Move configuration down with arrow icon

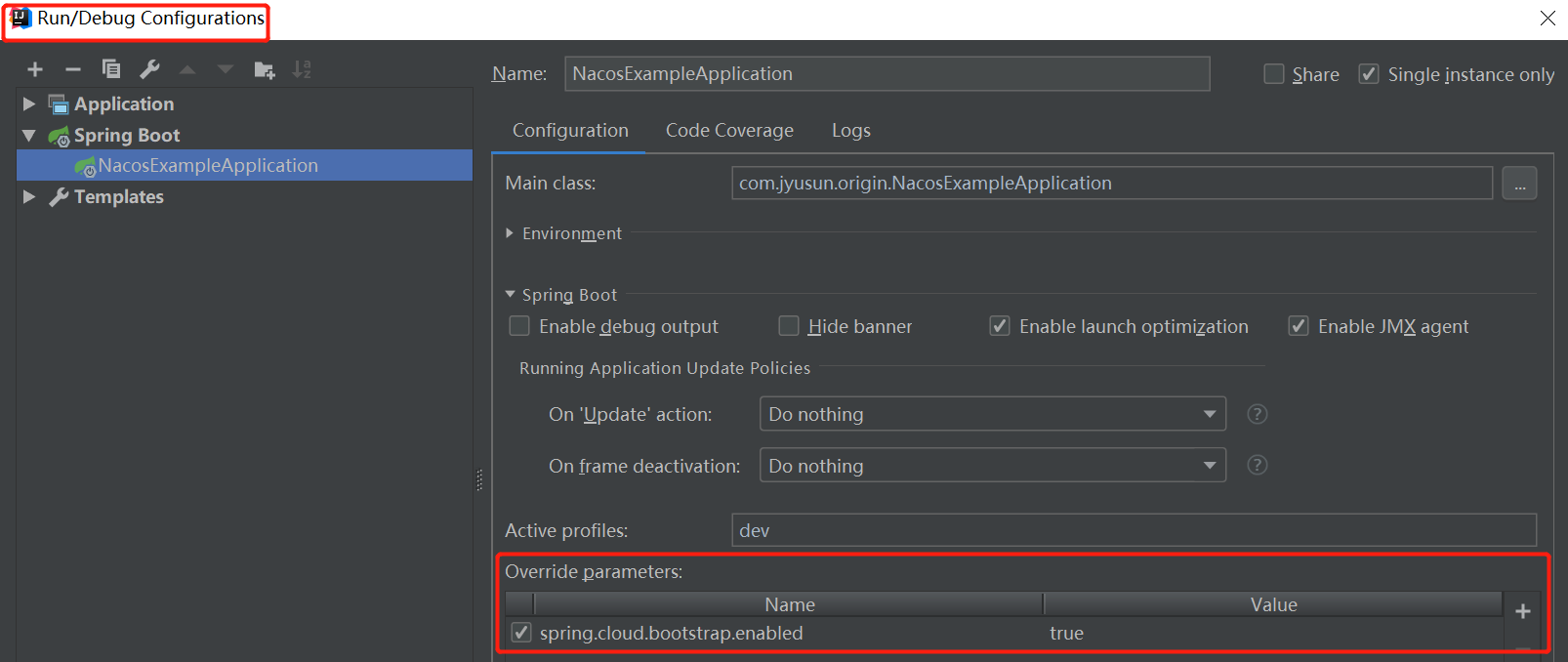[226, 69]
